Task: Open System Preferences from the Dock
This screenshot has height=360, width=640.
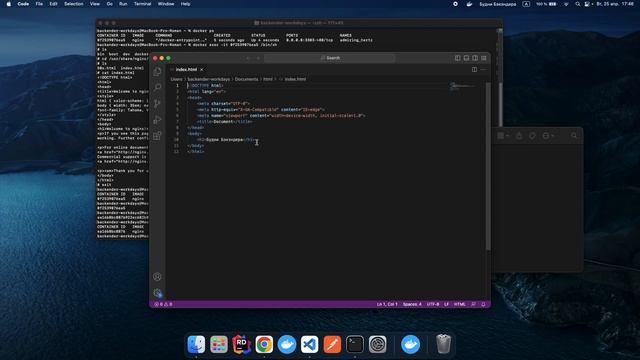Action: [378, 344]
